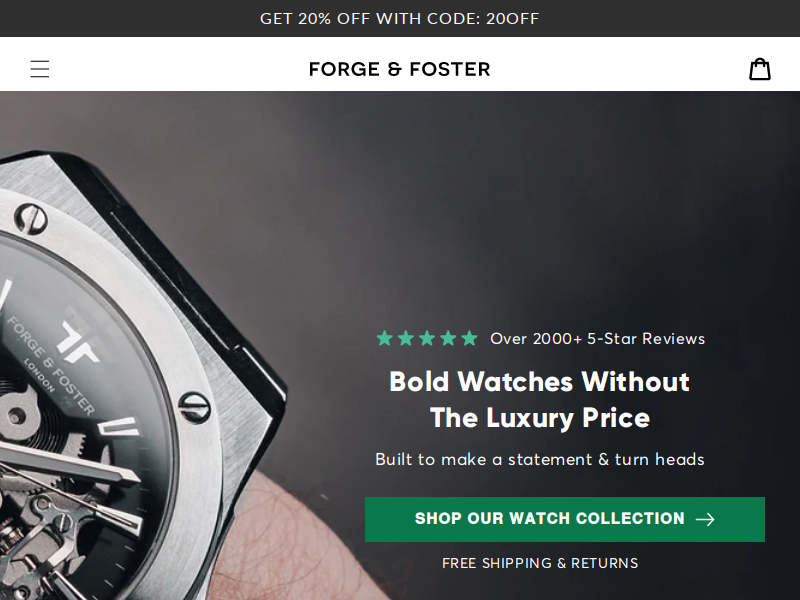Click Shop Our Watch Collection button
The width and height of the screenshot is (800, 600).
(x=565, y=519)
